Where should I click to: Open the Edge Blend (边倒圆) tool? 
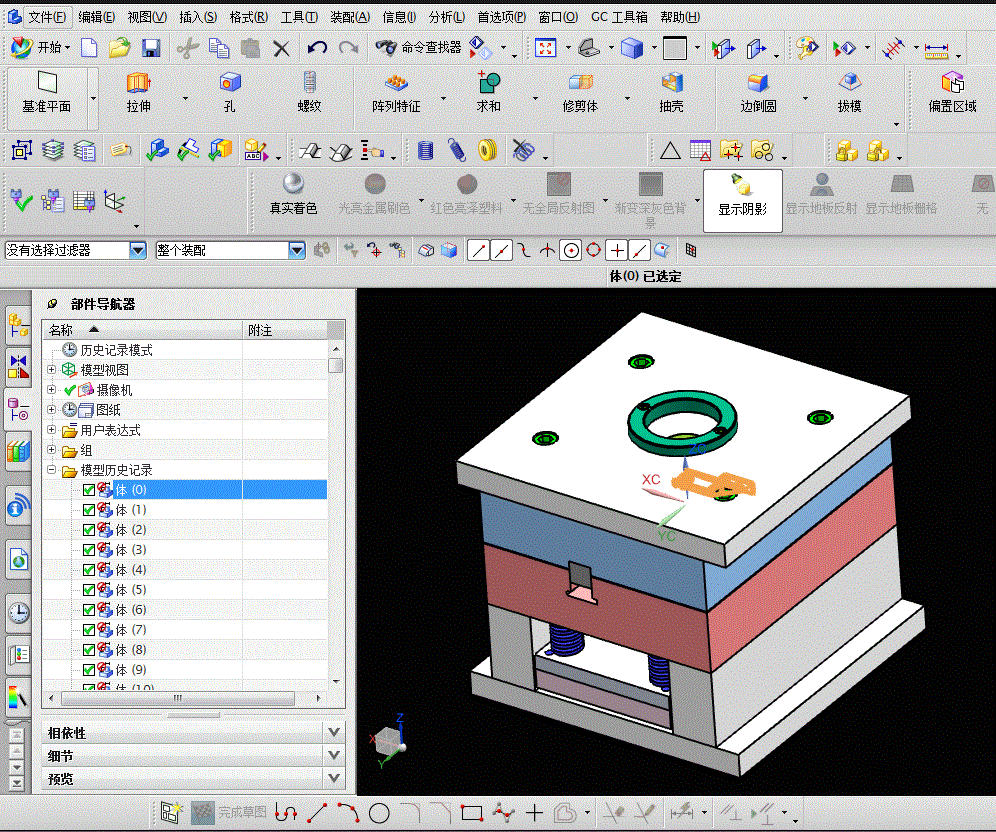[758, 84]
